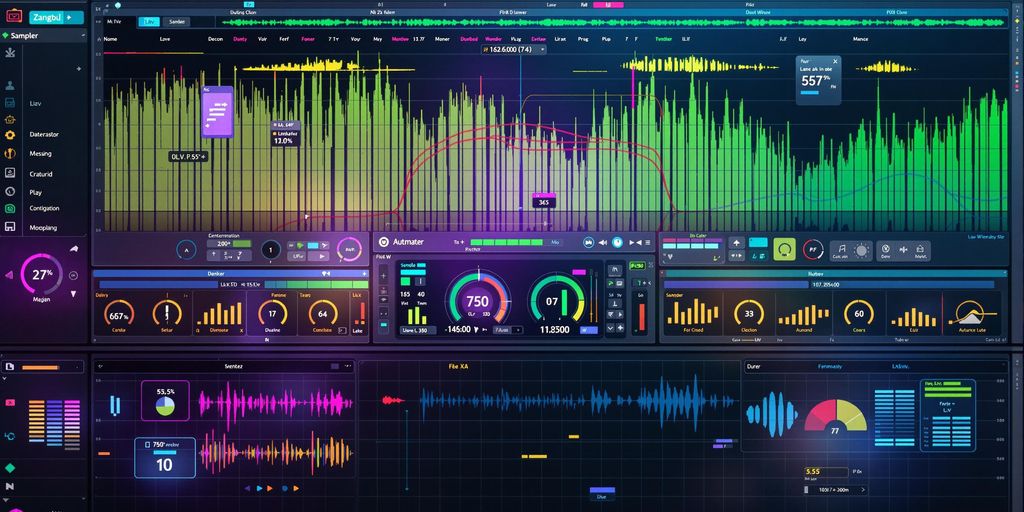1024x512 pixels.
Task: Click the 27% Magen dial
Action: tap(42, 274)
